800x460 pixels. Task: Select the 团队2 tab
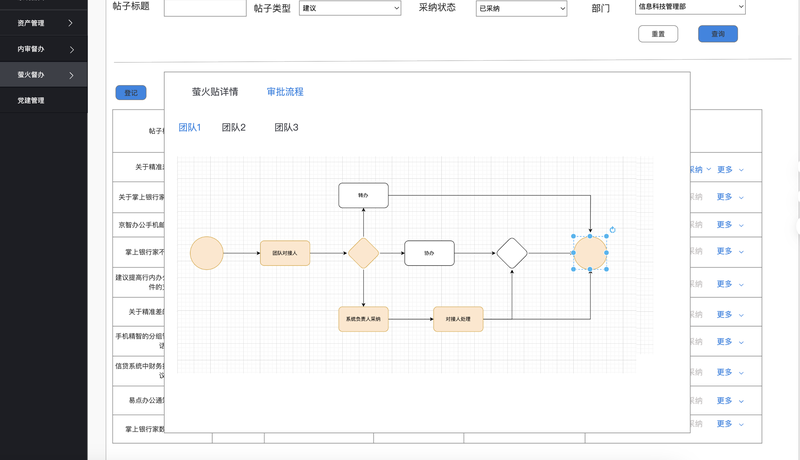click(x=234, y=127)
